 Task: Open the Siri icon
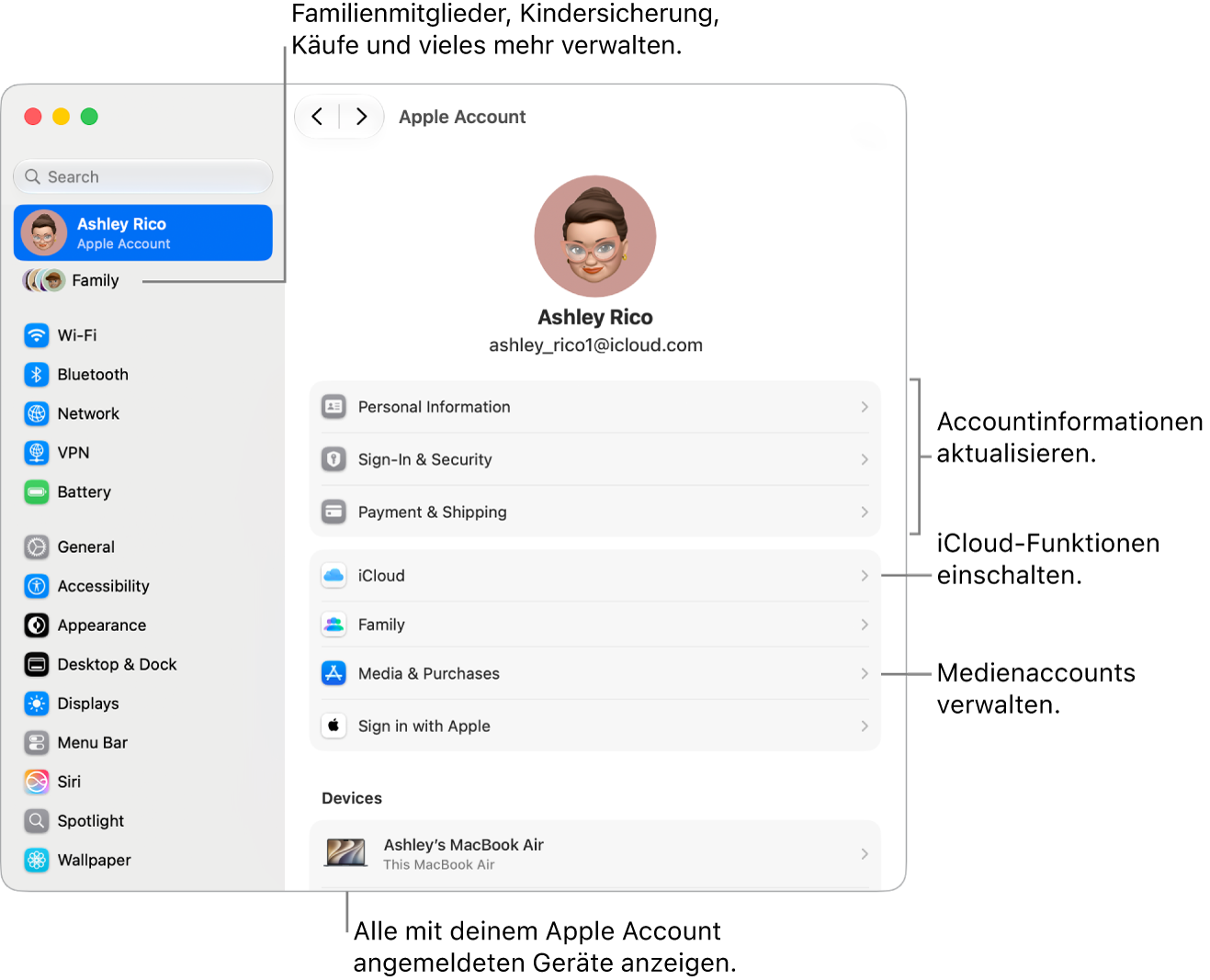[37, 782]
